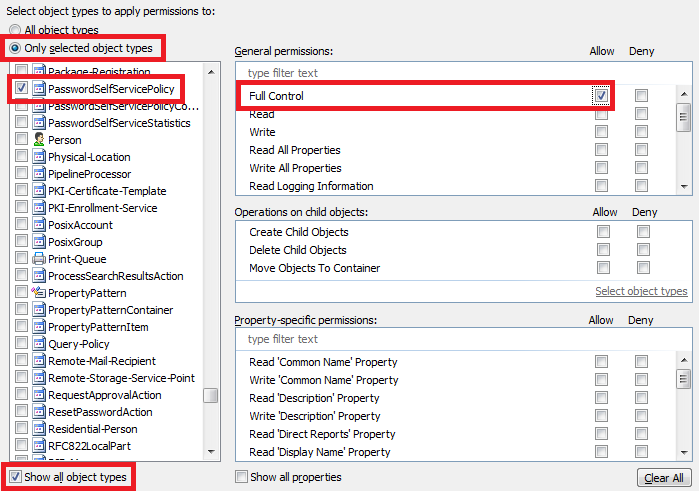
Task: Uncheck the PasswordSelfServicePolicy checkbox
Action: point(22,89)
